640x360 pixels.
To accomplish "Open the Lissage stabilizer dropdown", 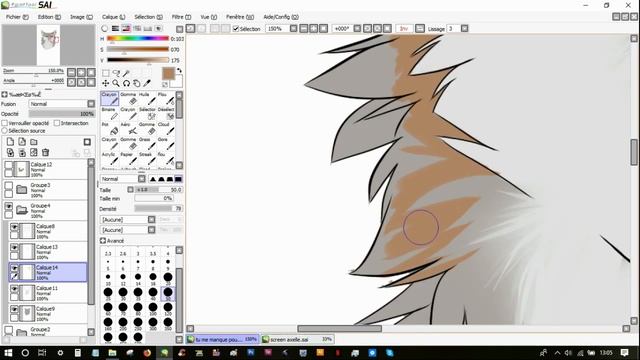I will (x=464, y=29).
